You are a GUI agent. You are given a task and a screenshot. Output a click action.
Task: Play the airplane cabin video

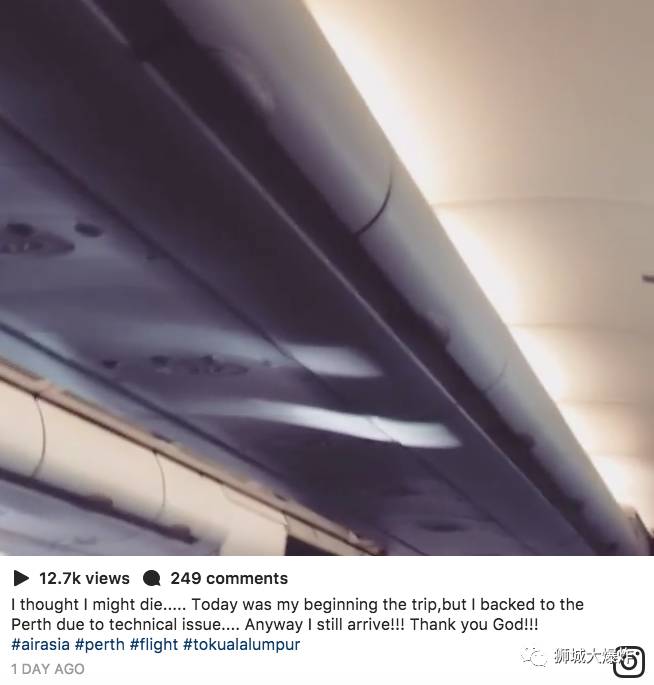pyautogui.click(x=327, y=278)
